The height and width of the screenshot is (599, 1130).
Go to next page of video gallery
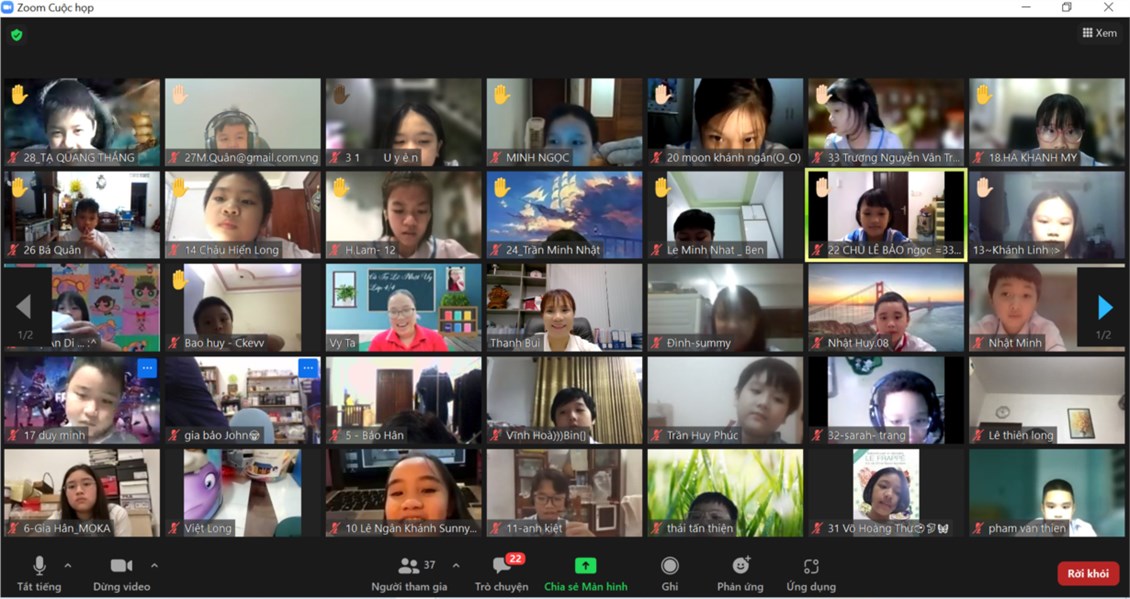[1104, 307]
